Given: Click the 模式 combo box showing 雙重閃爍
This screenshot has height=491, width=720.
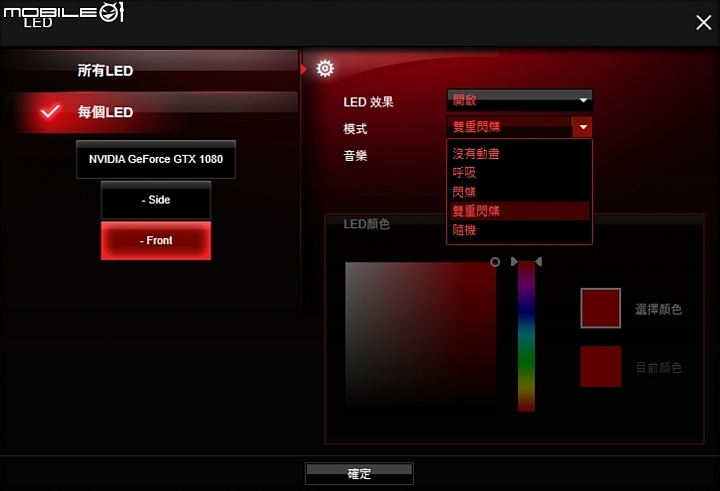Looking at the screenshot, I should point(519,127).
